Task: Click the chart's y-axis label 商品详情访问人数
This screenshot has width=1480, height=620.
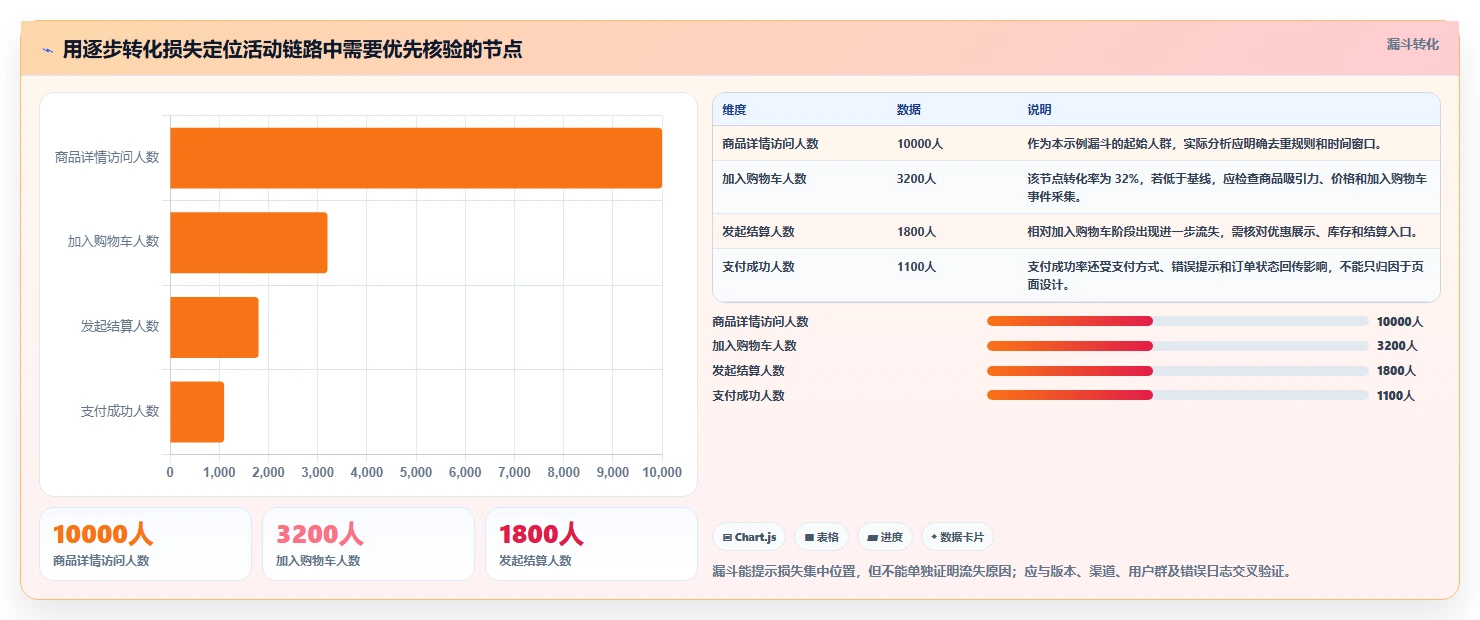Action: [x=107, y=157]
